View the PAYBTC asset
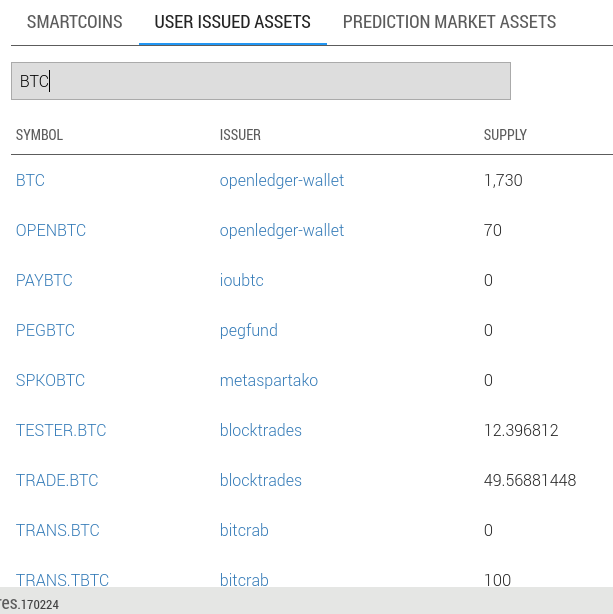 (x=44, y=281)
